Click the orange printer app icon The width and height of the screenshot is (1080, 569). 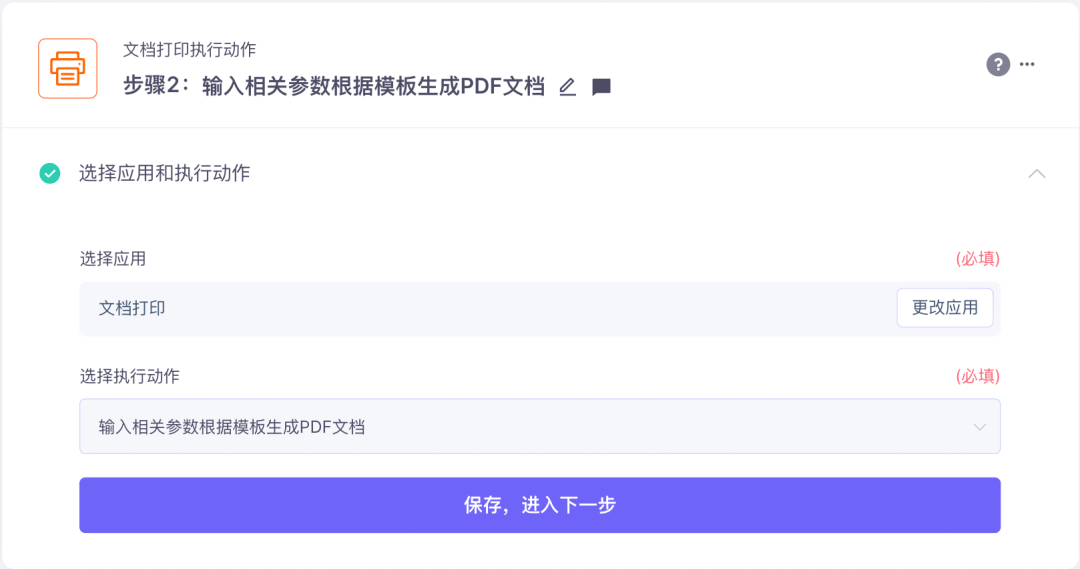(68, 68)
